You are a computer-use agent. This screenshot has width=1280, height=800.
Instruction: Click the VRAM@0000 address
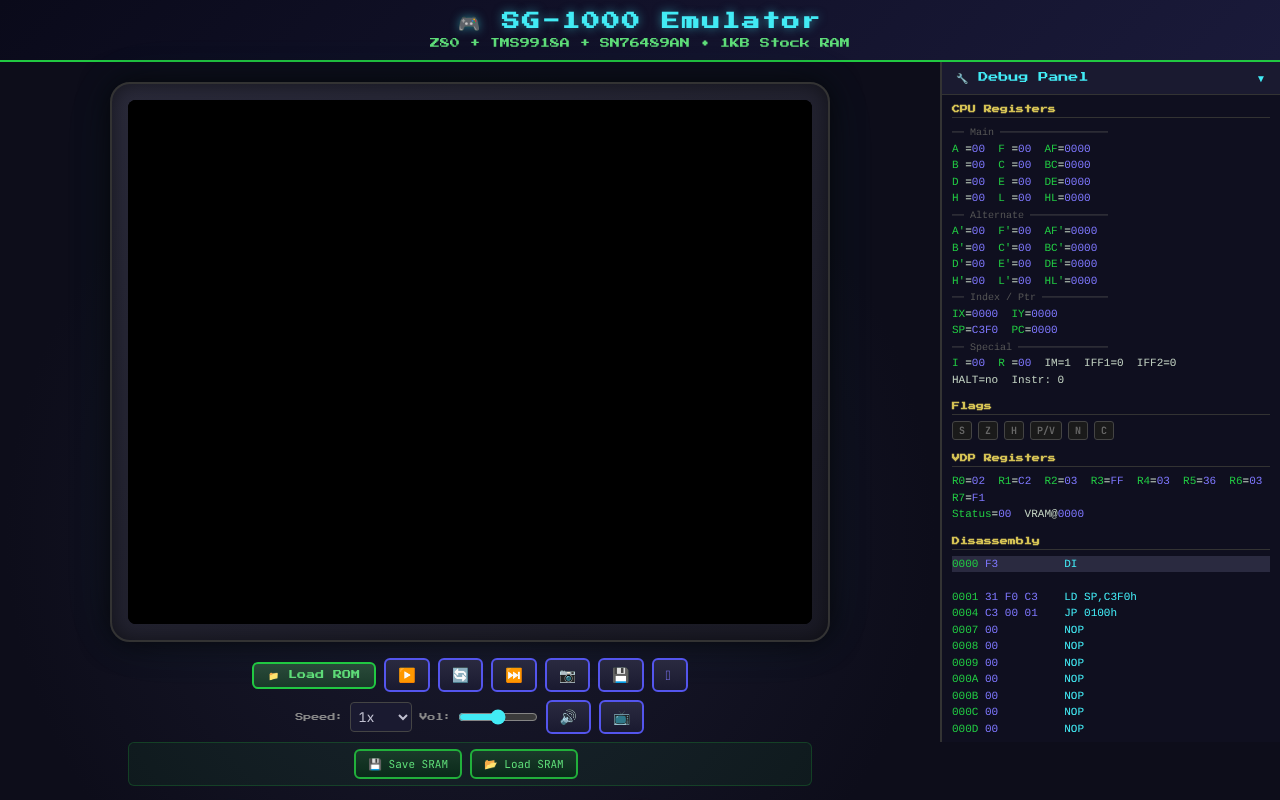(1054, 514)
